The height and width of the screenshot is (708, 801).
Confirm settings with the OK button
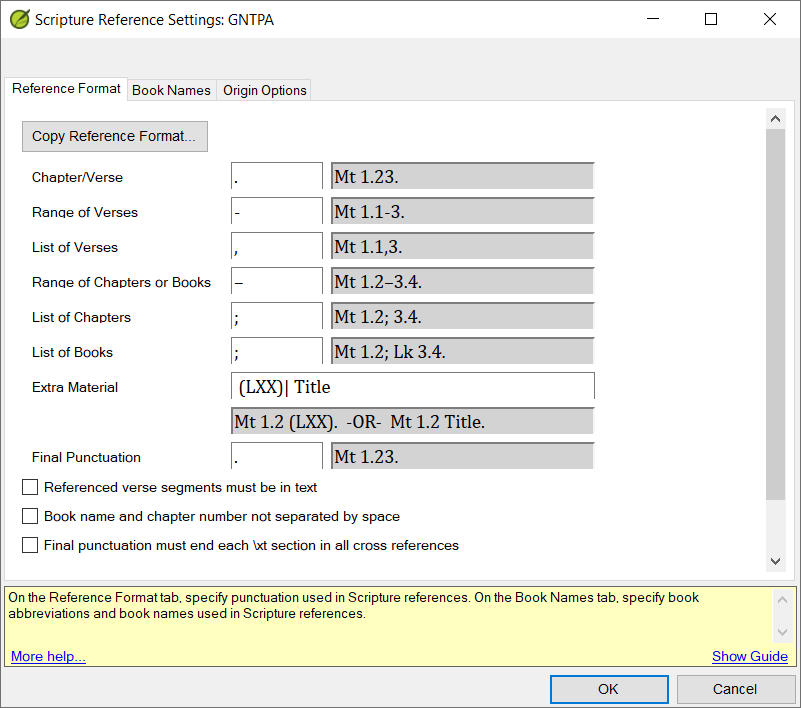[x=609, y=689]
